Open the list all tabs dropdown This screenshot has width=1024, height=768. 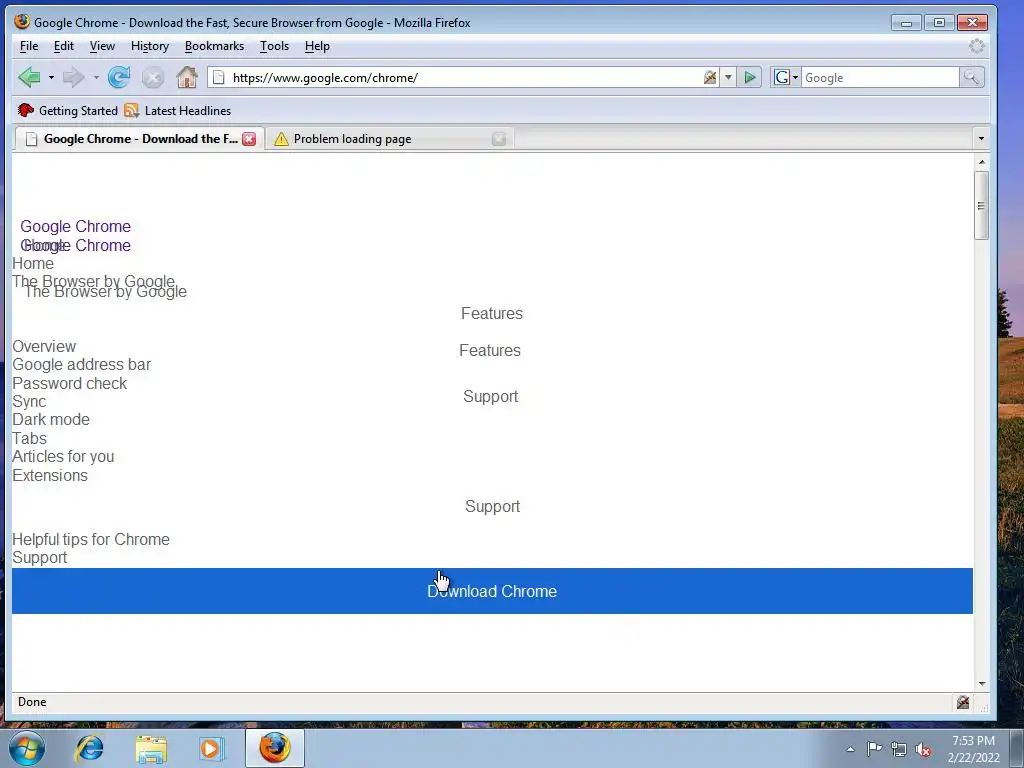pyautogui.click(x=981, y=138)
